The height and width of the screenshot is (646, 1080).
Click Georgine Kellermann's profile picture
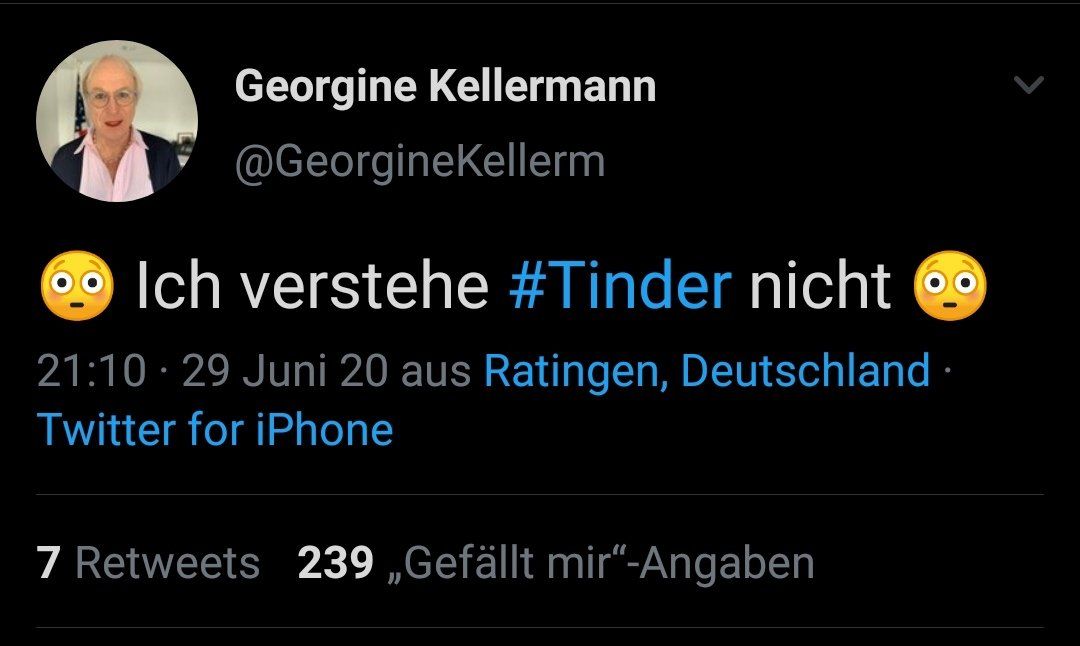tap(116, 121)
